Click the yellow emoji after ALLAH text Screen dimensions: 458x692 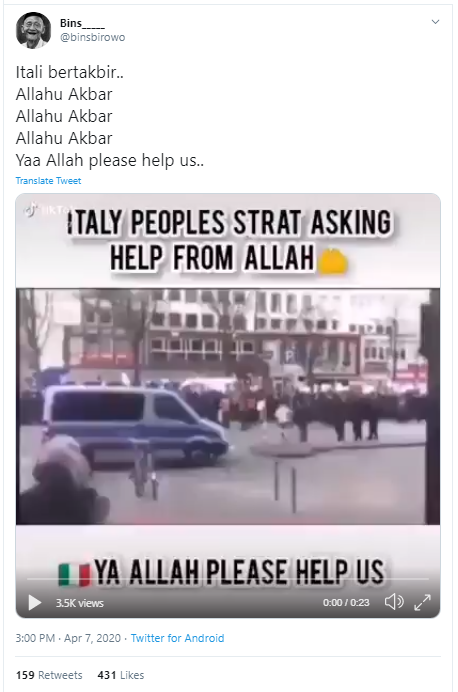pos(333,261)
